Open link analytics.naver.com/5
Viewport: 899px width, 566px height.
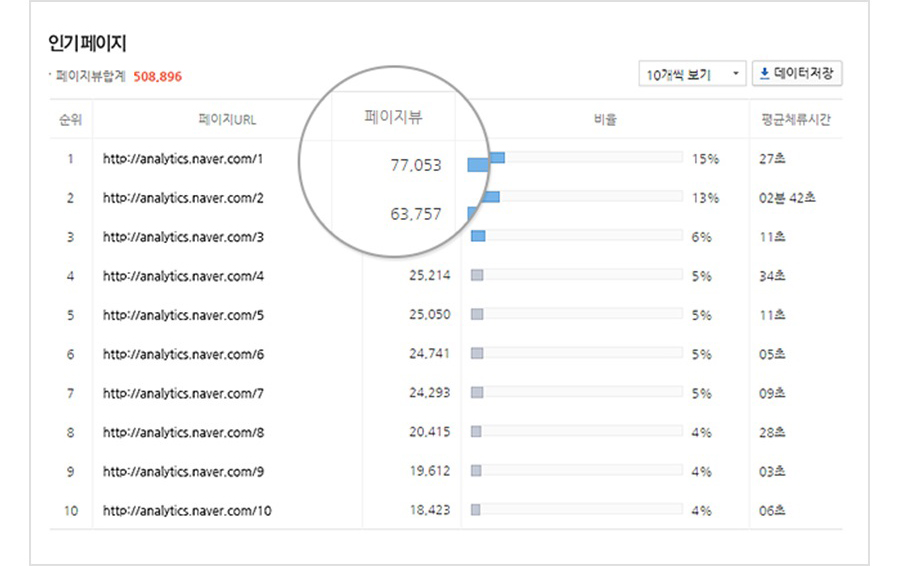click(x=183, y=315)
